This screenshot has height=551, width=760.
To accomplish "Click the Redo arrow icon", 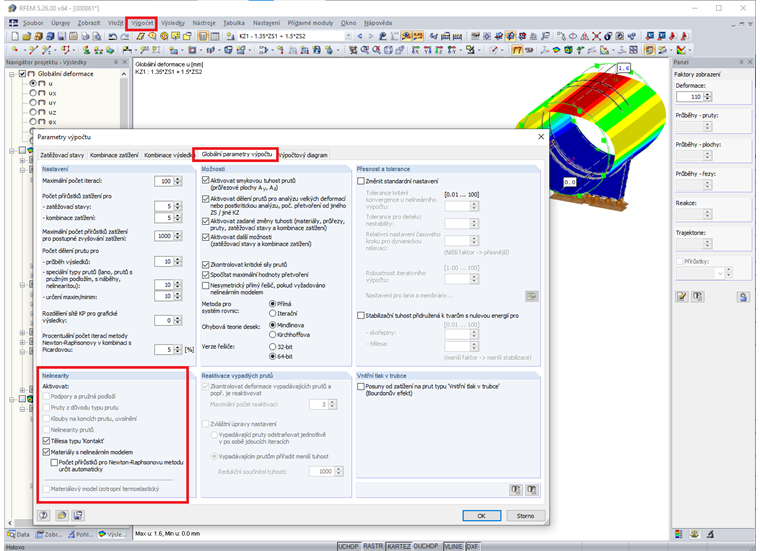I will [125, 36].
